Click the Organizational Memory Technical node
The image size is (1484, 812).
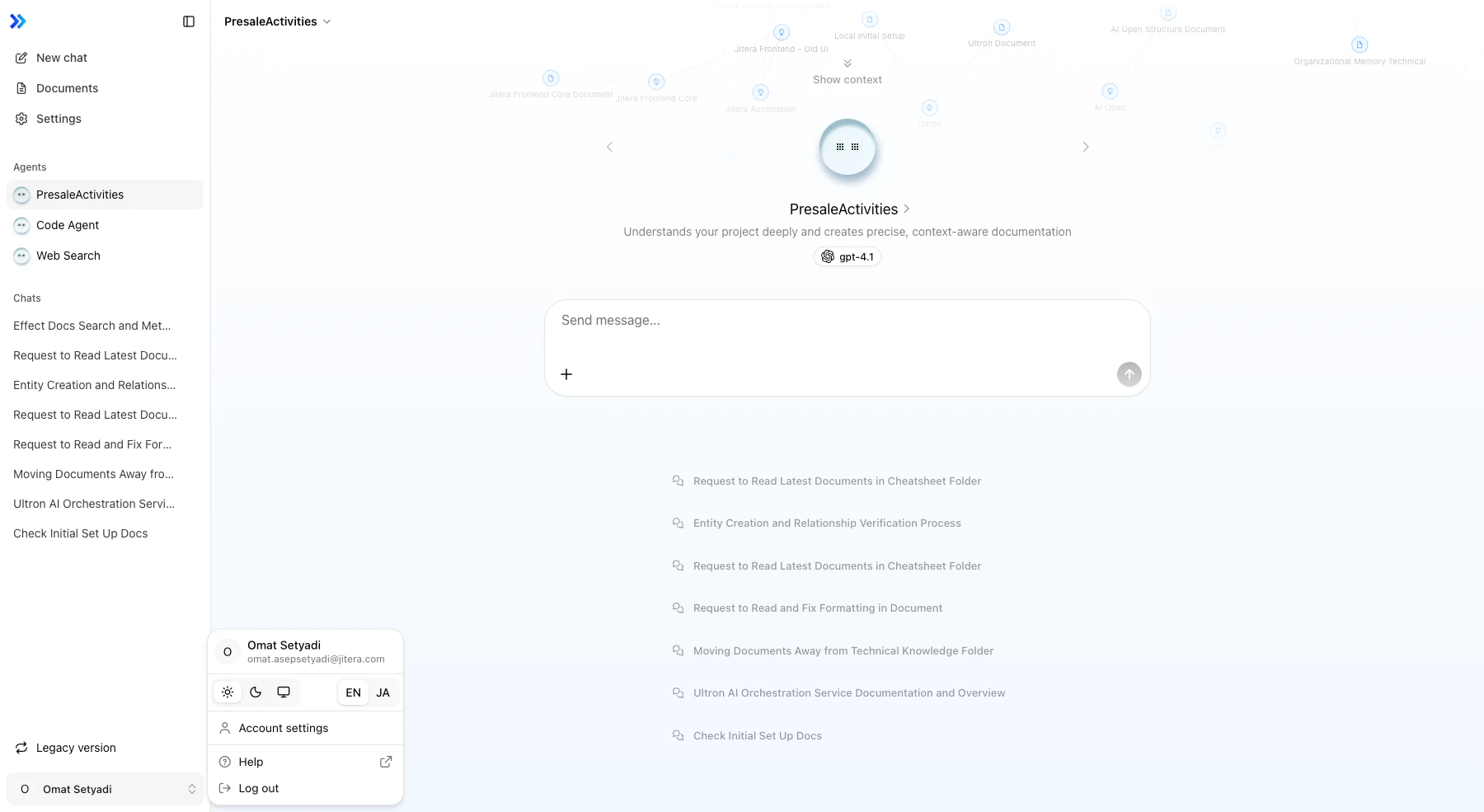(1360, 45)
